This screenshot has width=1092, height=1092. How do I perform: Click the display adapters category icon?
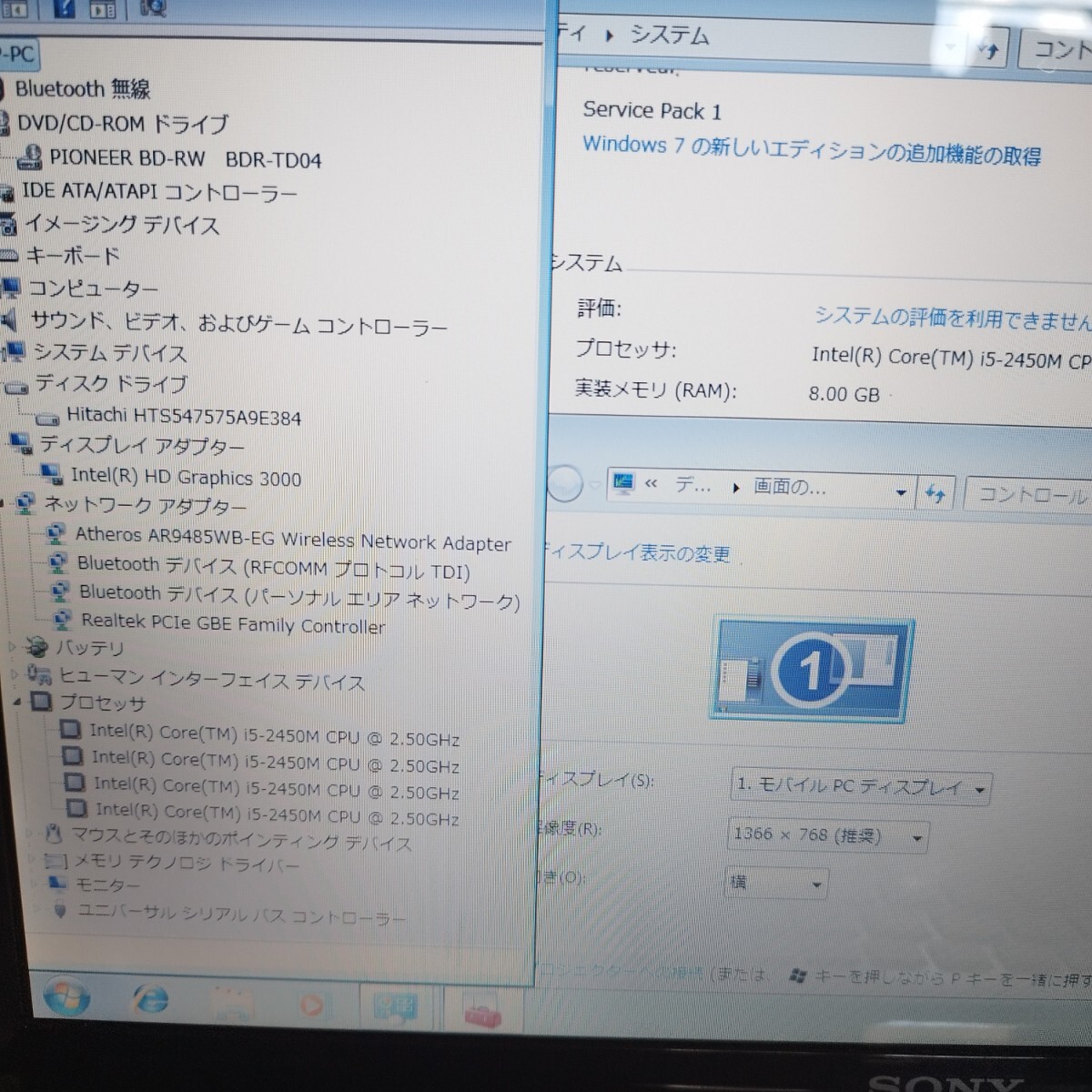[x=20, y=443]
